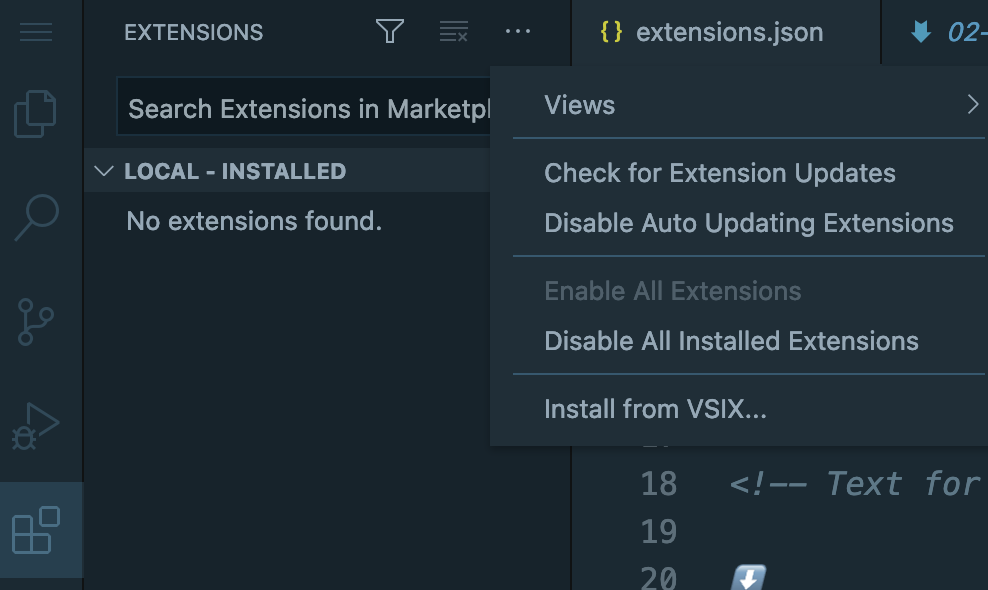Select Check for Extension Updates

(719, 173)
